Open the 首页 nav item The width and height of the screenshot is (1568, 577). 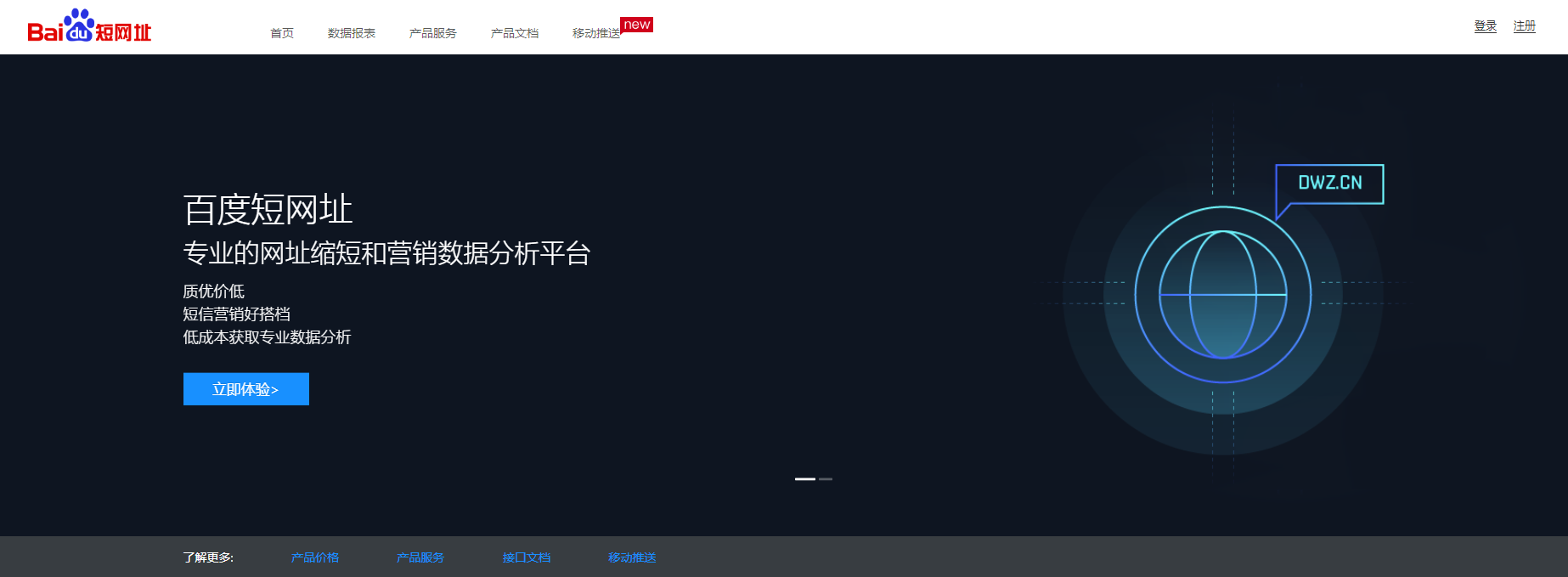[x=282, y=33]
